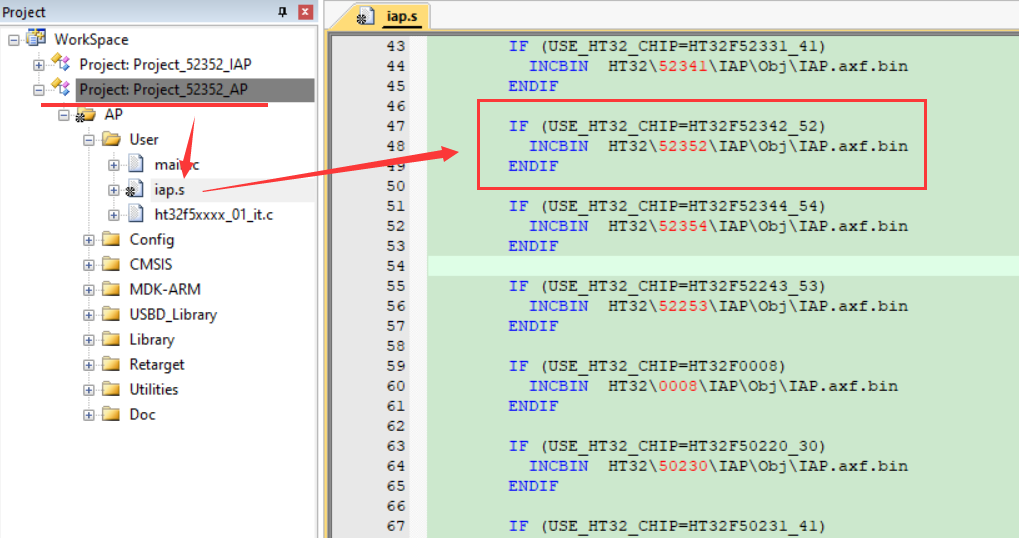Click line number 48 in the gutter
The width and height of the screenshot is (1019, 538).
point(395,146)
